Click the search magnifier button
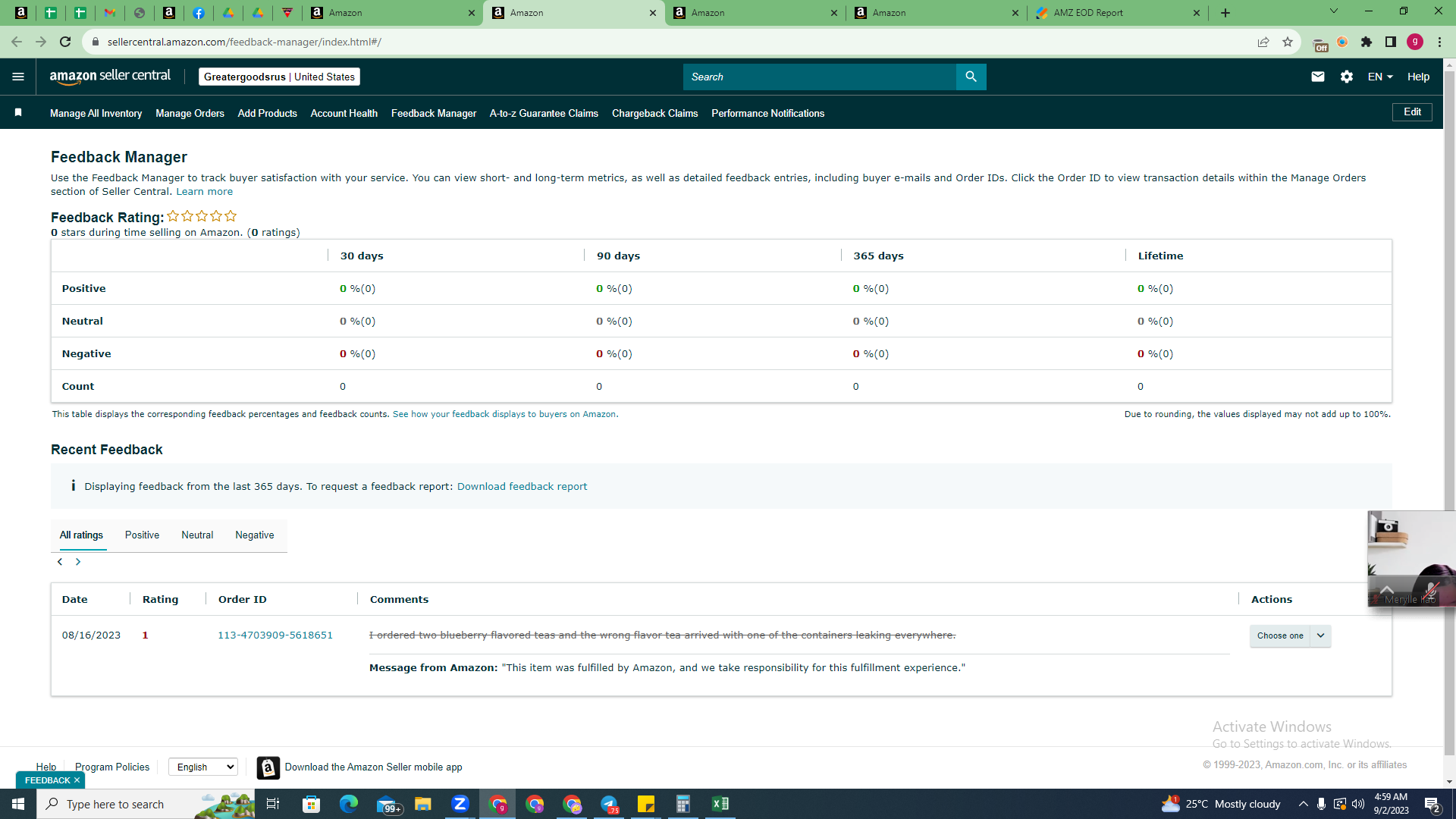The width and height of the screenshot is (1456, 819). (x=971, y=77)
